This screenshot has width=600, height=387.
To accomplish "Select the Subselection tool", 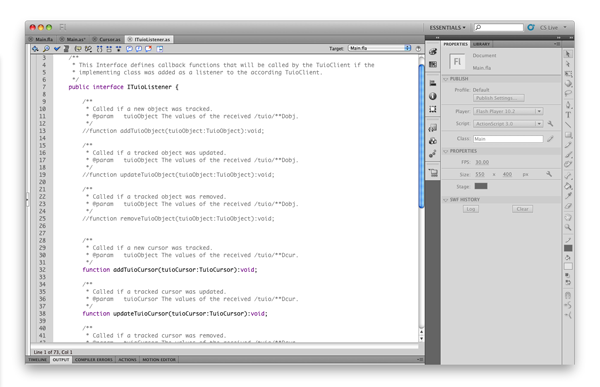I will [x=568, y=64].
